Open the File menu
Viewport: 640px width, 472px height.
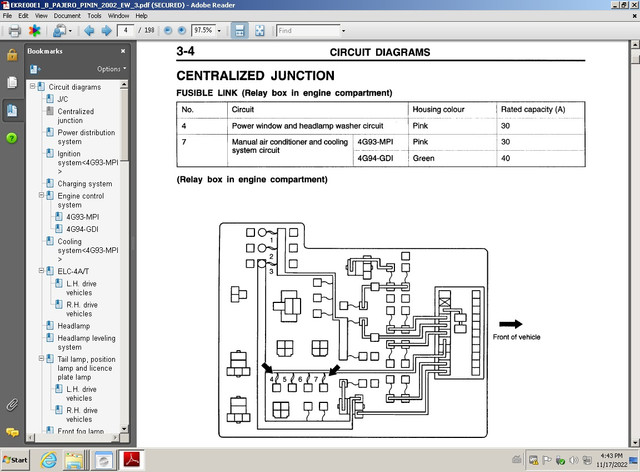pos(7,16)
